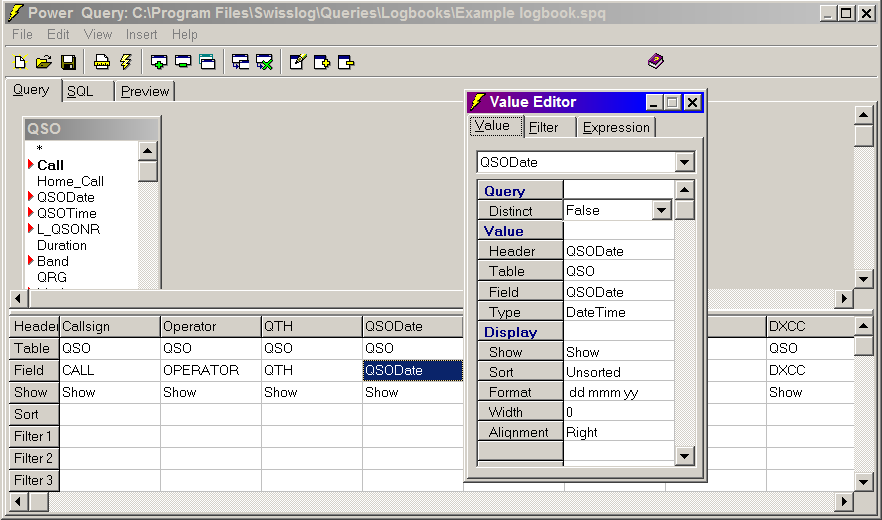This screenshot has height=520, width=882.
Task: Switch to the Preview tab
Action: pyautogui.click(x=145, y=91)
